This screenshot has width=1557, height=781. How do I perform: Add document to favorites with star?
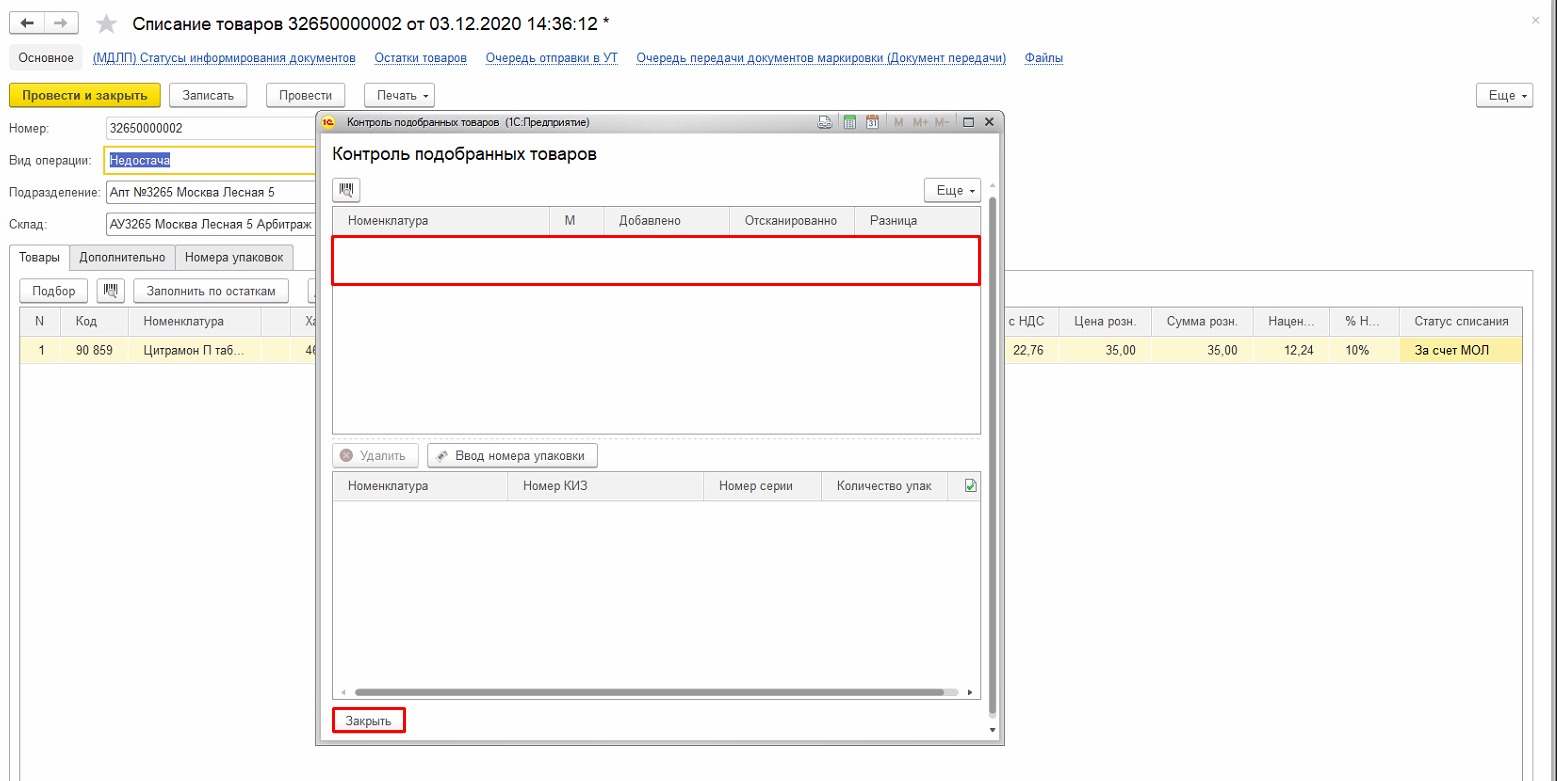pyautogui.click(x=106, y=23)
